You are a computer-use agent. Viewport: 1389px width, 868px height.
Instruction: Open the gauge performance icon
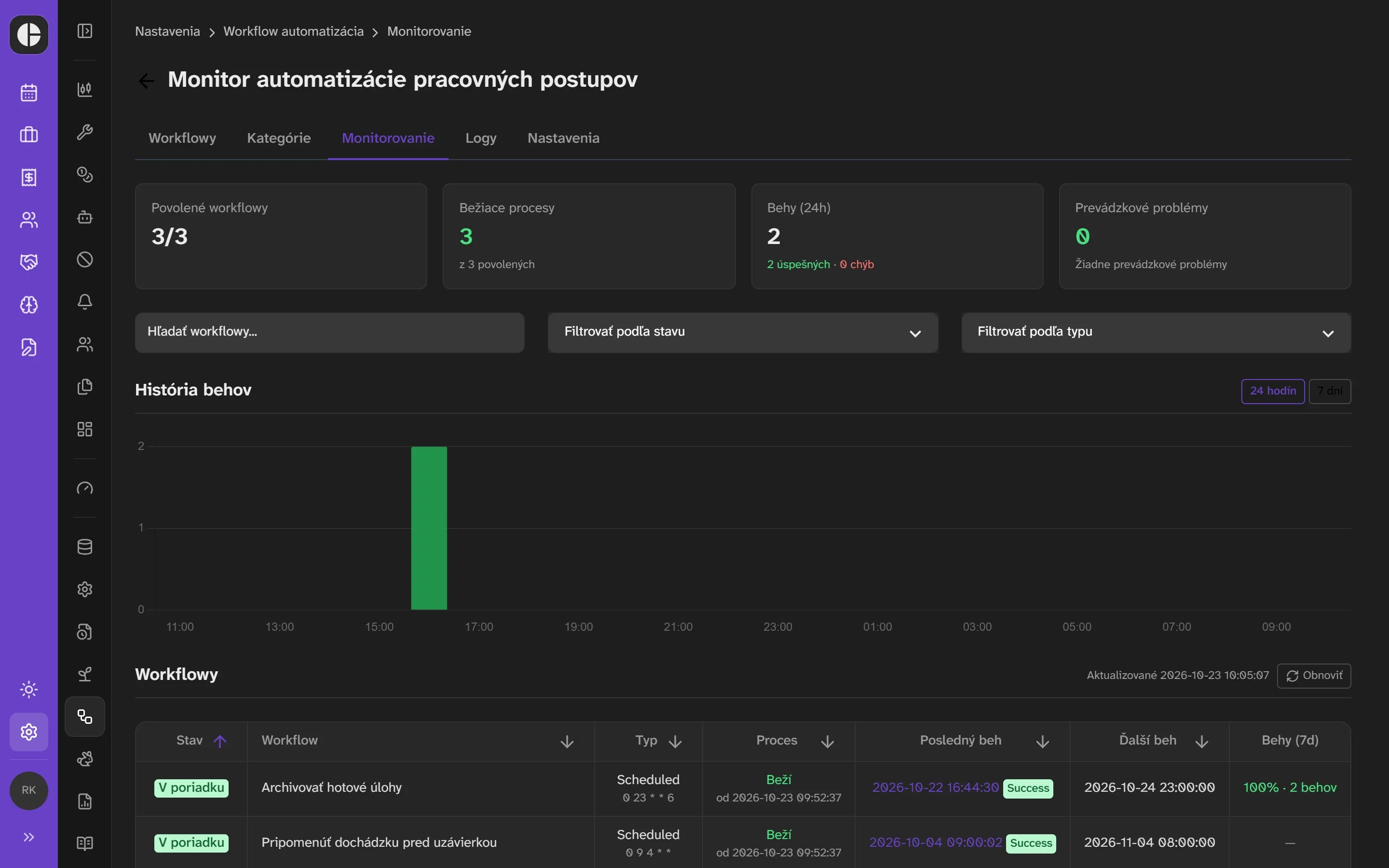85,488
